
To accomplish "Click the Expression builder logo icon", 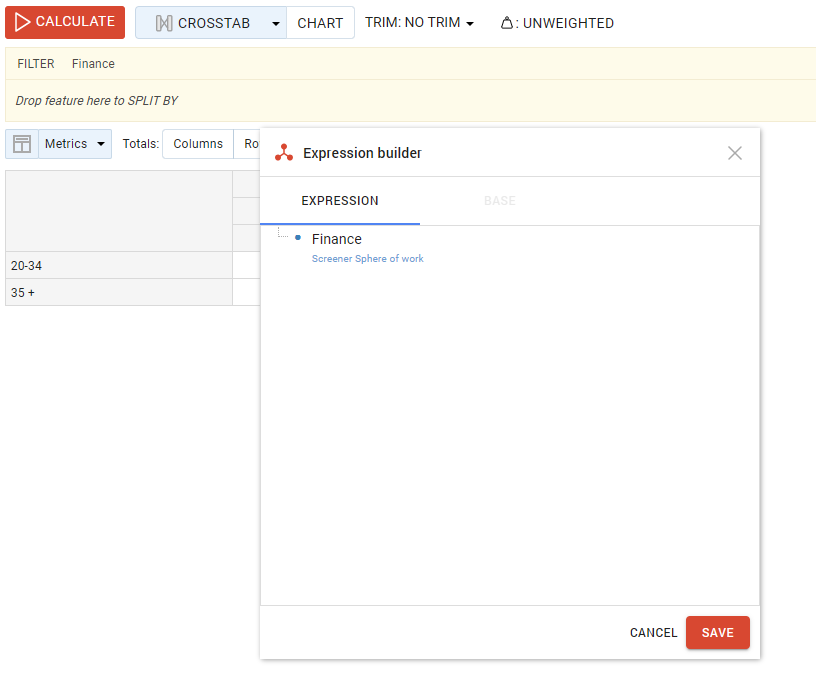I will pyautogui.click(x=284, y=153).
